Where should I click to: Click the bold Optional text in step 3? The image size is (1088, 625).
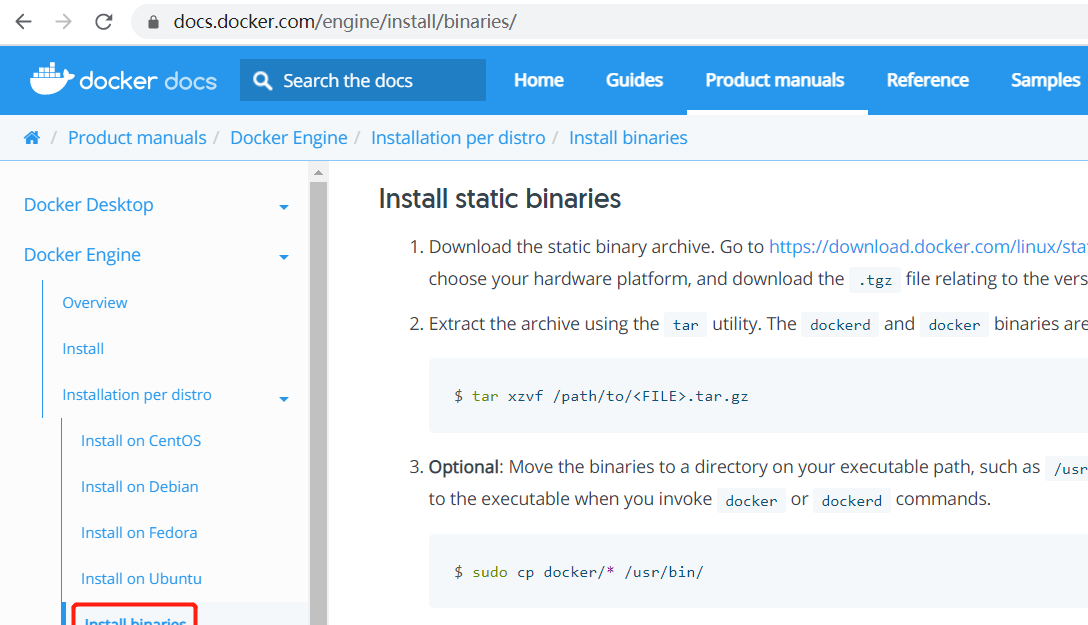464,467
